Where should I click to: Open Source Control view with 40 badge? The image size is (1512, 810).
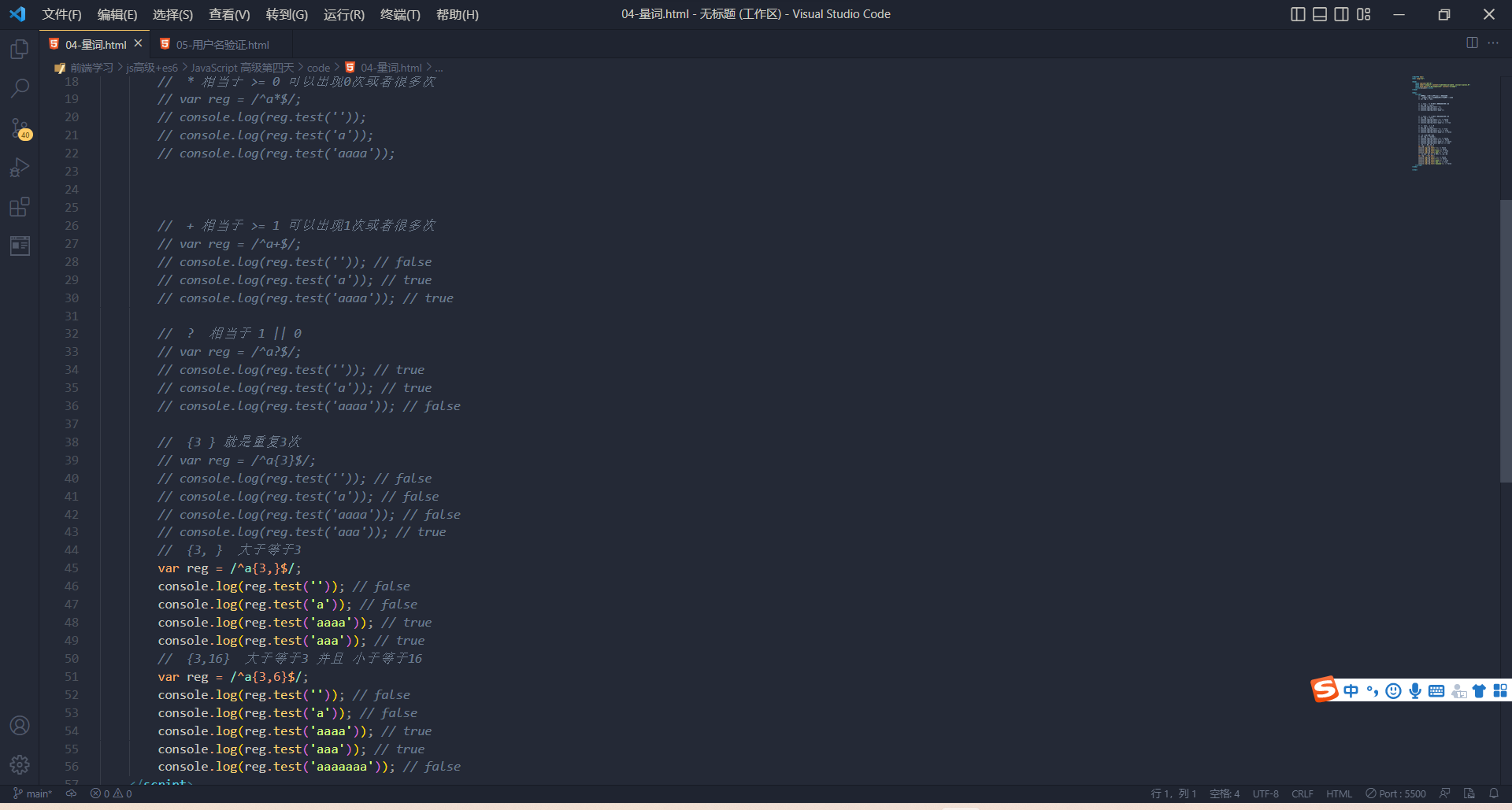[20, 128]
